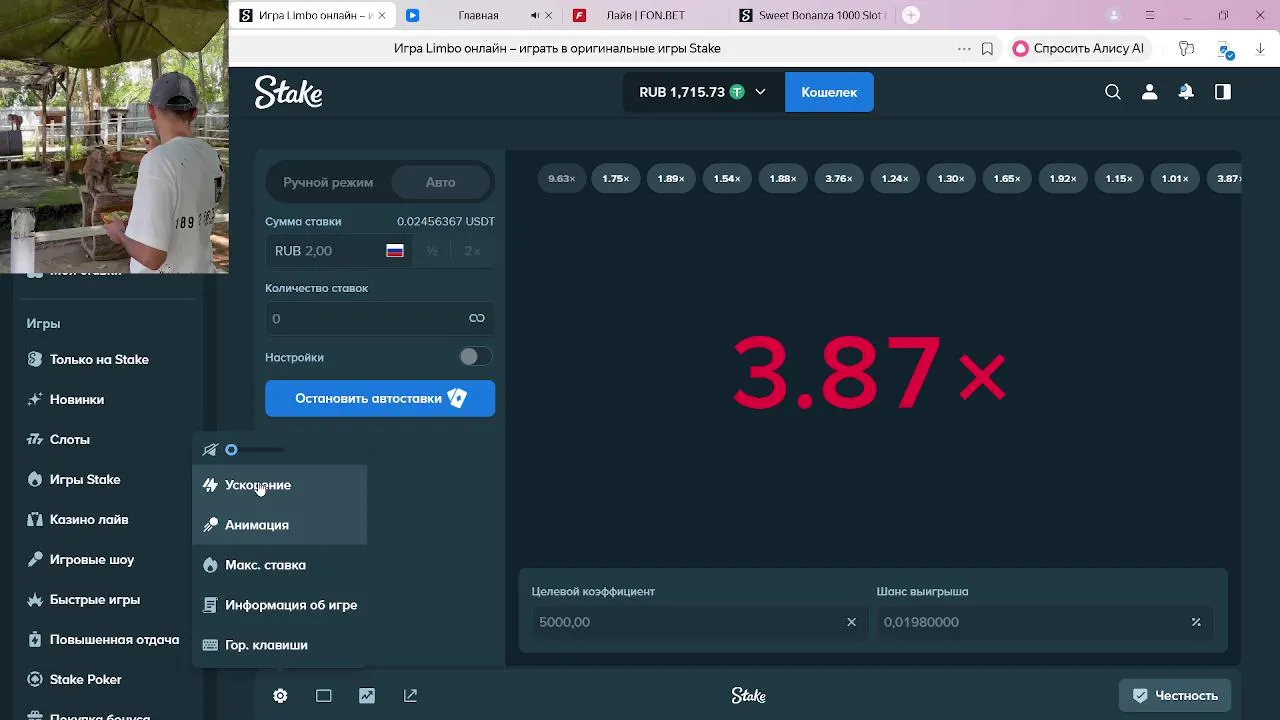Bookmark the page in the address bar
Image resolution: width=1280 pixels, height=720 pixels.
[x=987, y=48]
